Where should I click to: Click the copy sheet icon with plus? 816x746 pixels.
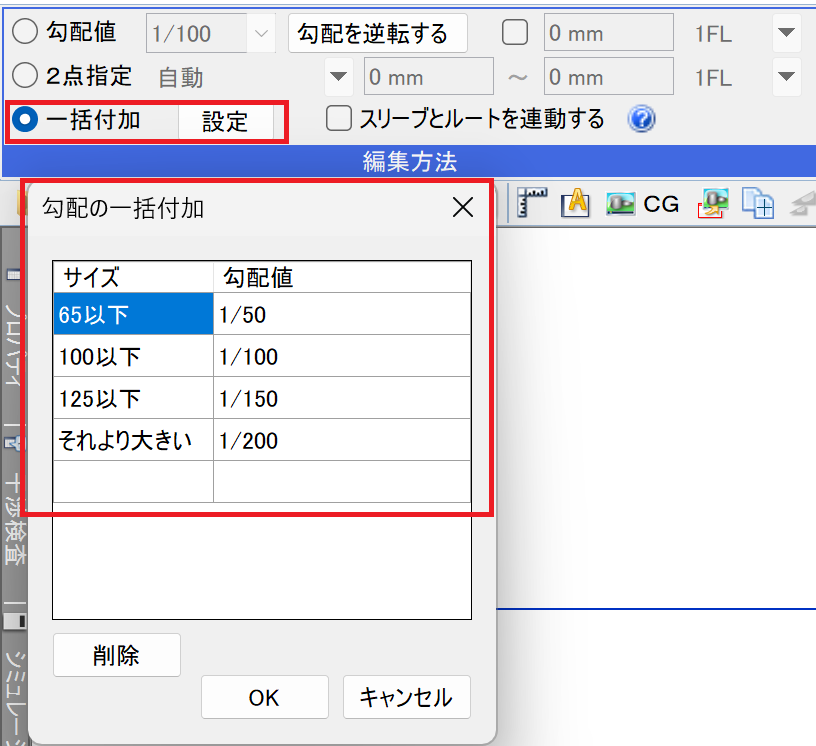coord(758,204)
